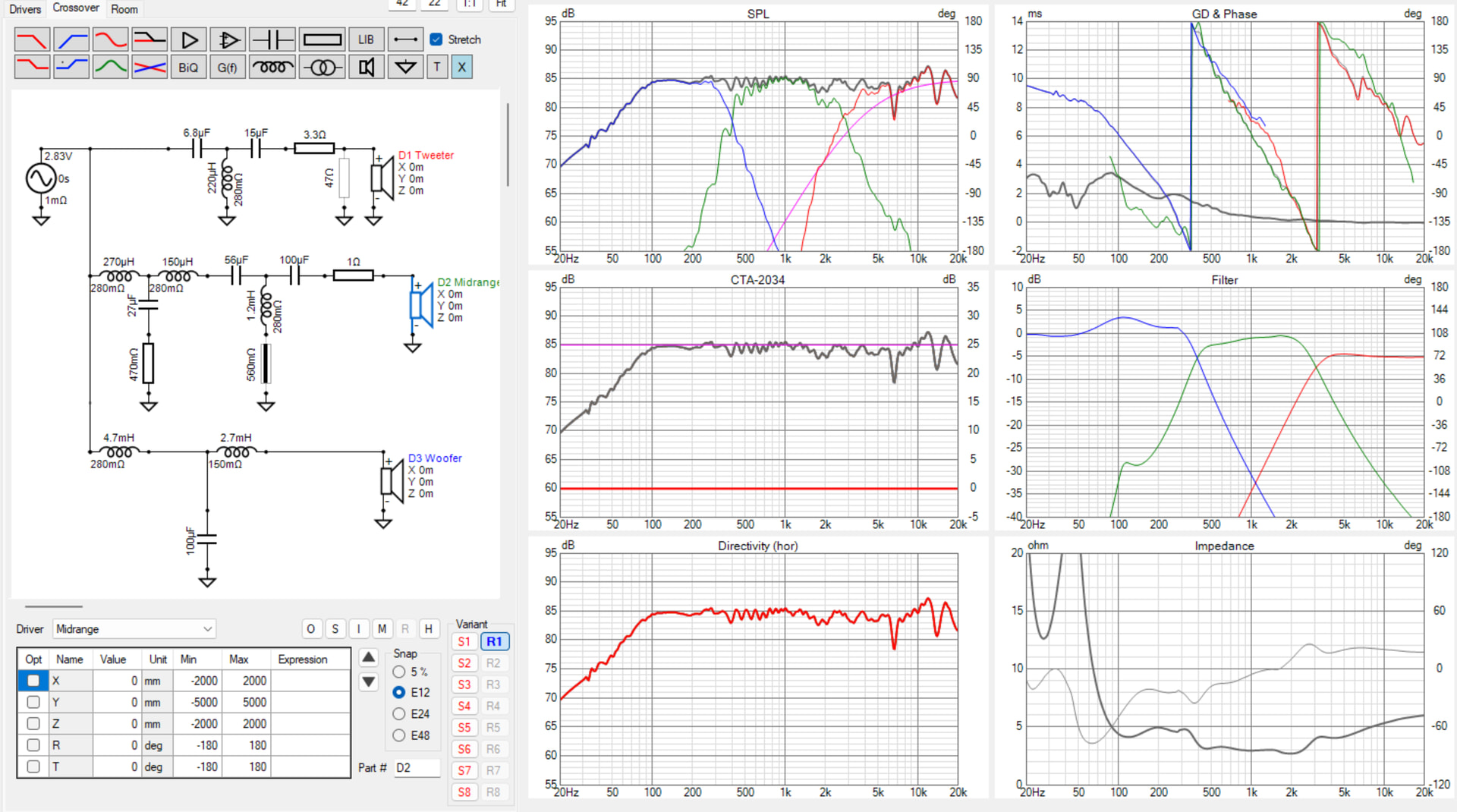Add a driver using the speaker icon
The image size is (1457, 812).
367,68
